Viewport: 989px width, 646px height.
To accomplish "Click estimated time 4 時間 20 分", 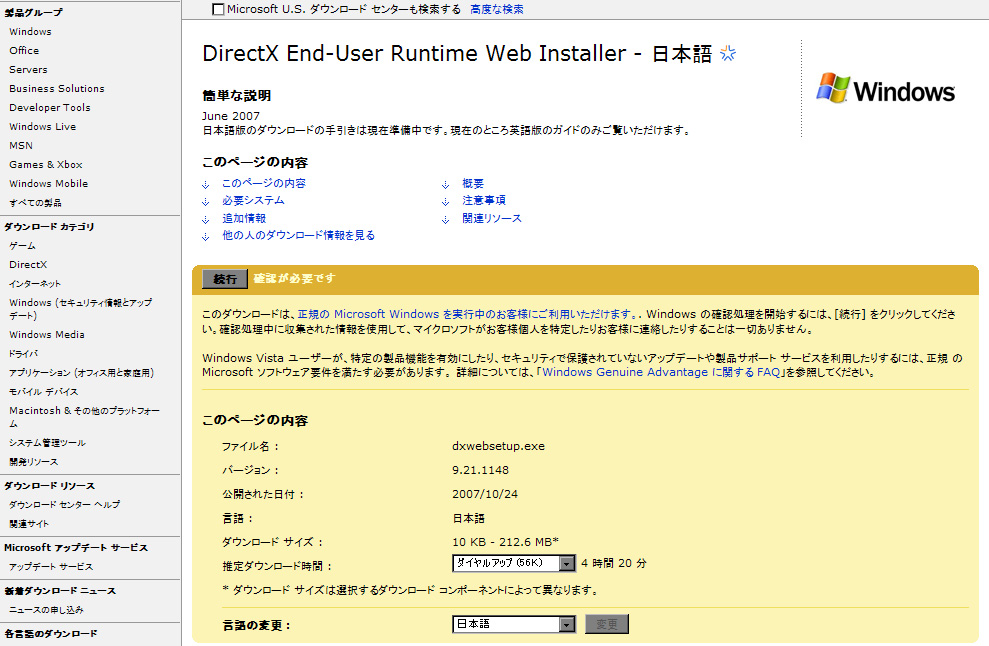I will pos(614,563).
